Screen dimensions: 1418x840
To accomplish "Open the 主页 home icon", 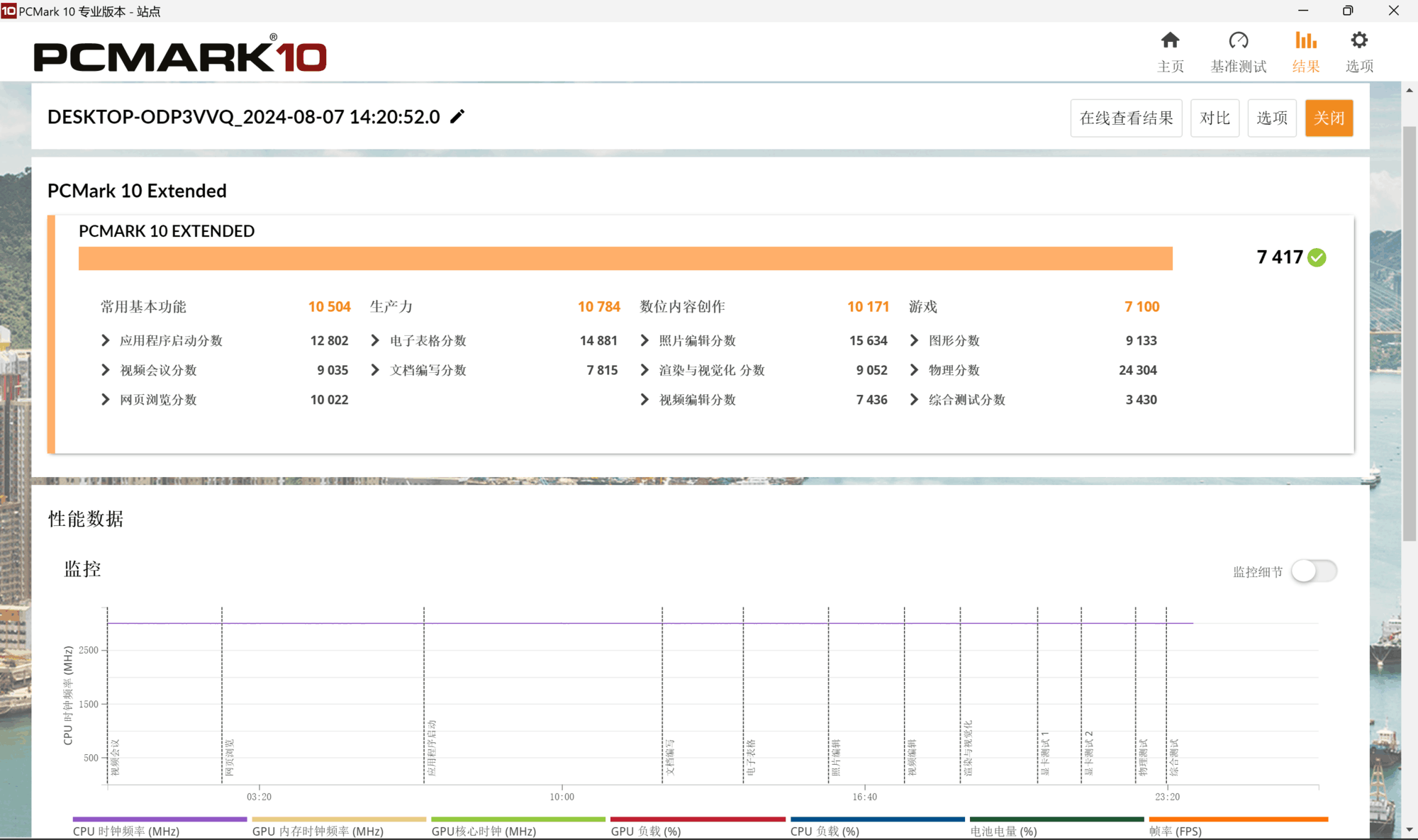I will (x=1170, y=40).
